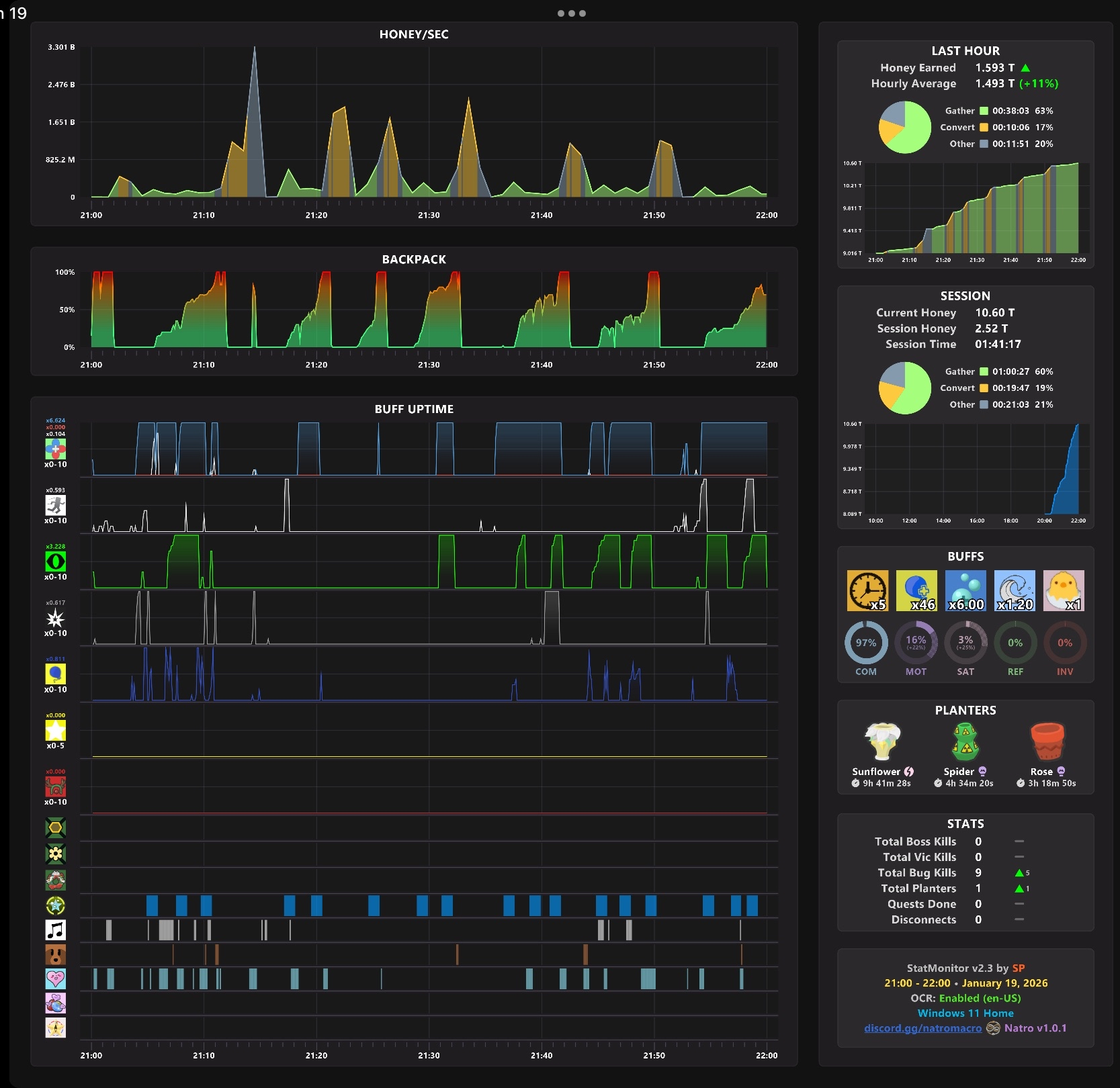Open the discord.gg/natromacro link
The image size is (1120, 1088).
[x=922, y=1028]
